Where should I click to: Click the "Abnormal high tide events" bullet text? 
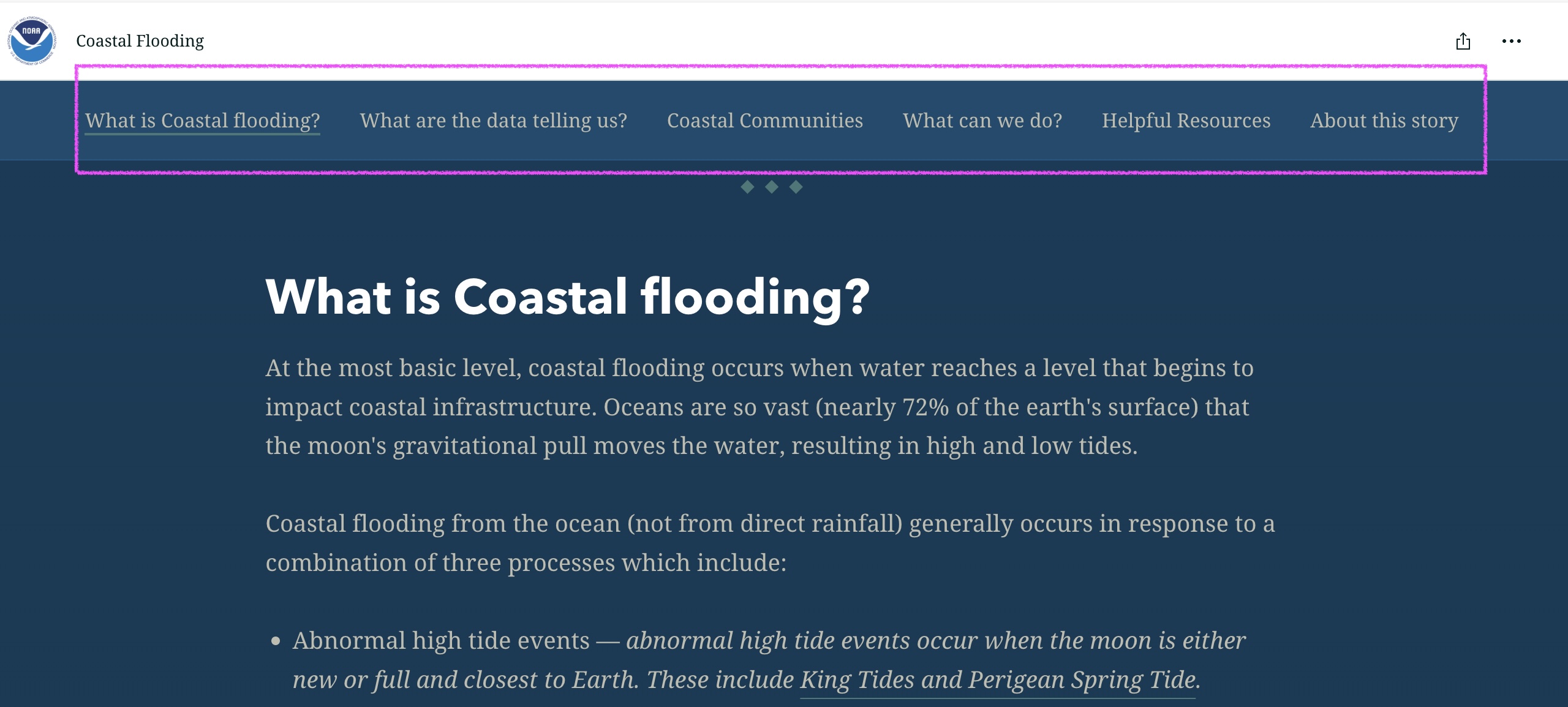pos(441,641)
